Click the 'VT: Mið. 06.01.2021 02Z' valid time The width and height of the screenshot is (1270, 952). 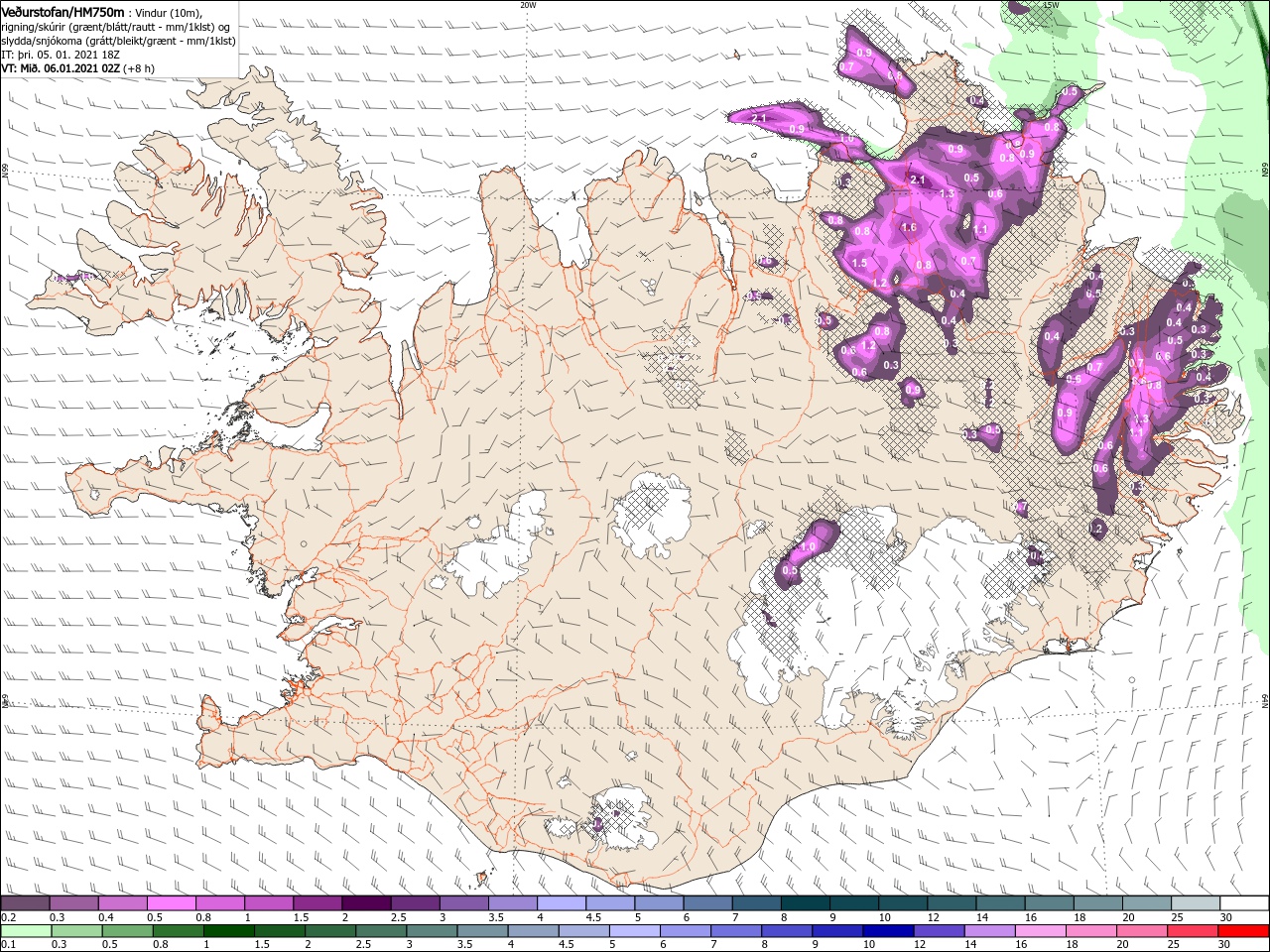(x=61, y=68)
